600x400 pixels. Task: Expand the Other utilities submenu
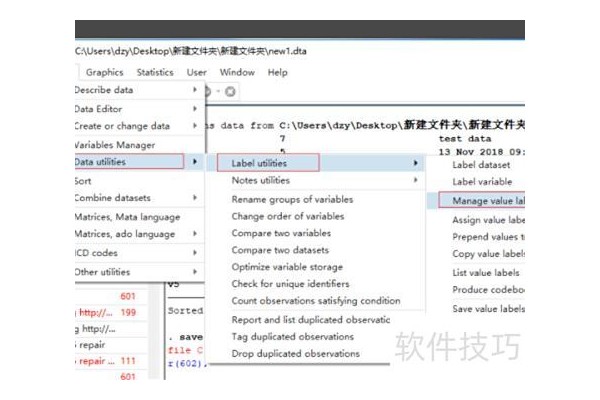pos(135,271)
